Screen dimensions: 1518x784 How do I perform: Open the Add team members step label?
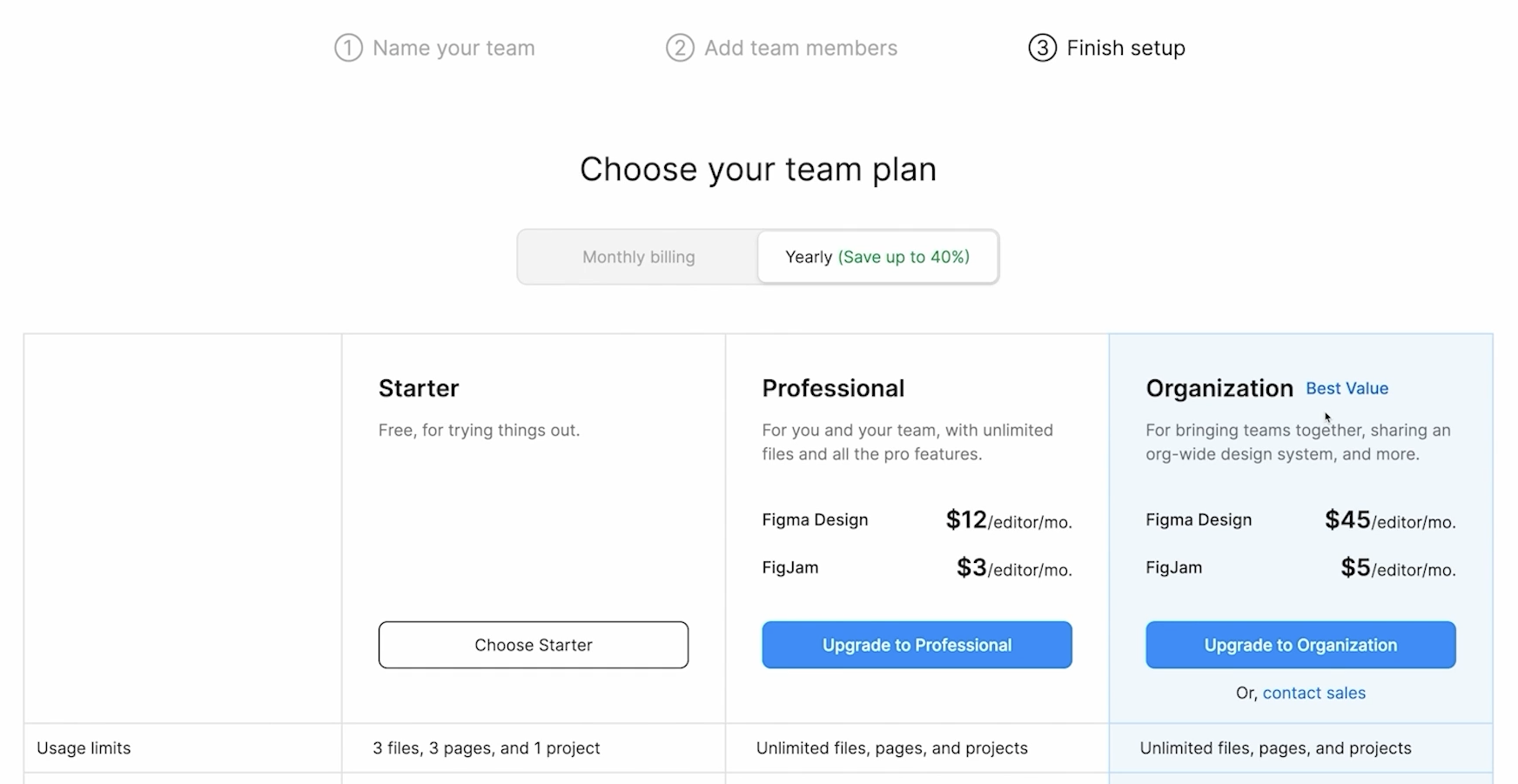pos(800,48)
